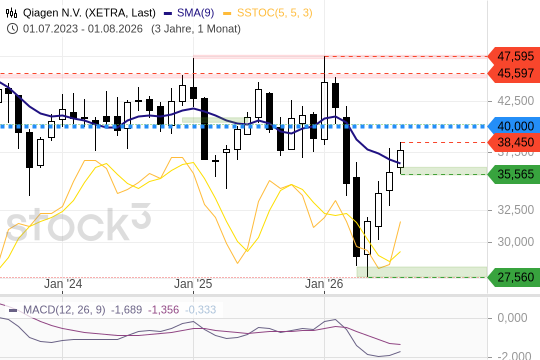Image resolution: width=540 pixels, height=360 pixels.
Task: Click the 0,000 MACD axis label
Action: [512, 318]
